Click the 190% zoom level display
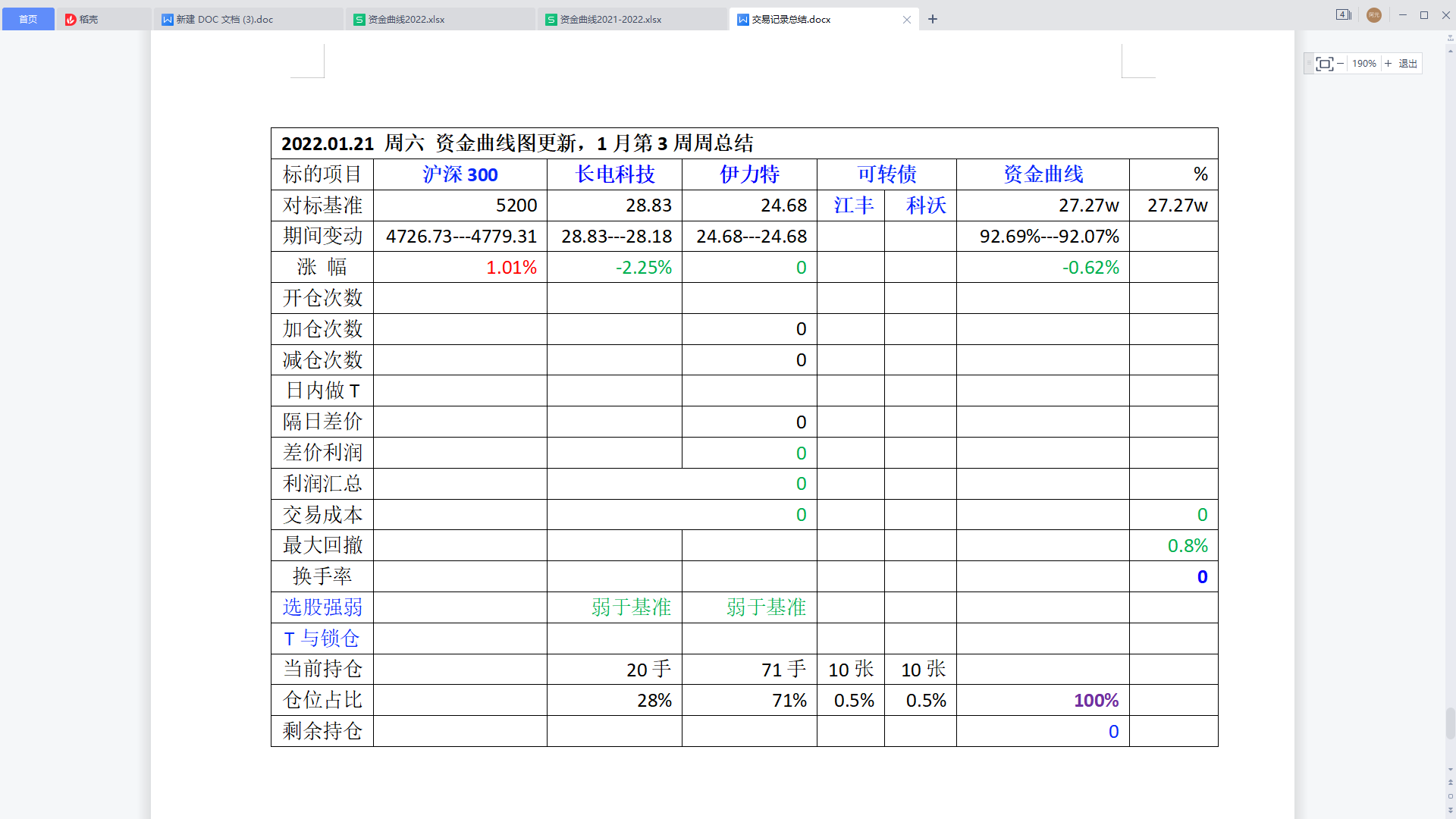The width and height of the screenshot is (1456, 819). point(1364,63)
